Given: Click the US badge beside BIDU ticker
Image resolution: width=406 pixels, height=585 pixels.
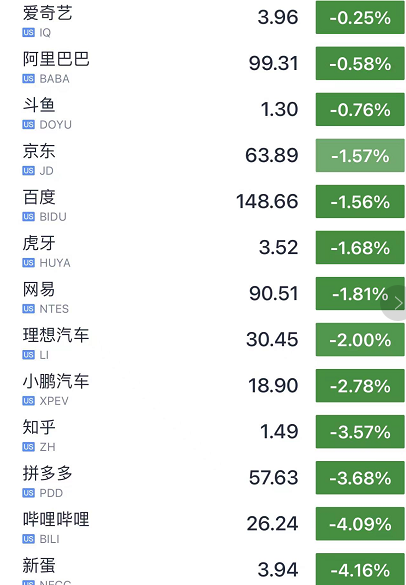Looking at the screenshot, I should pyautogui.click(x=28, y=217).
